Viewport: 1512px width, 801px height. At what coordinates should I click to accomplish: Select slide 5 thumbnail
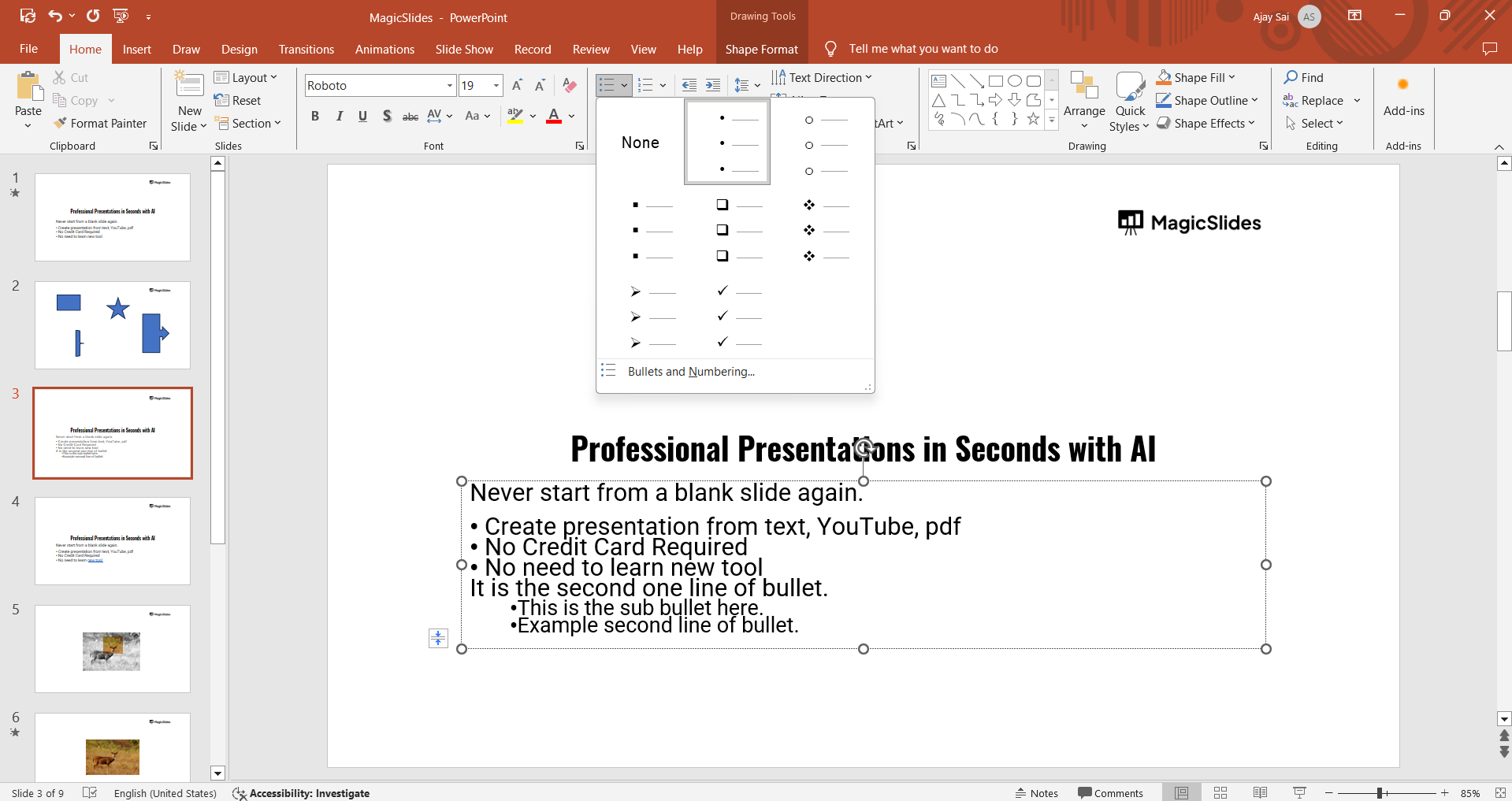113,649
